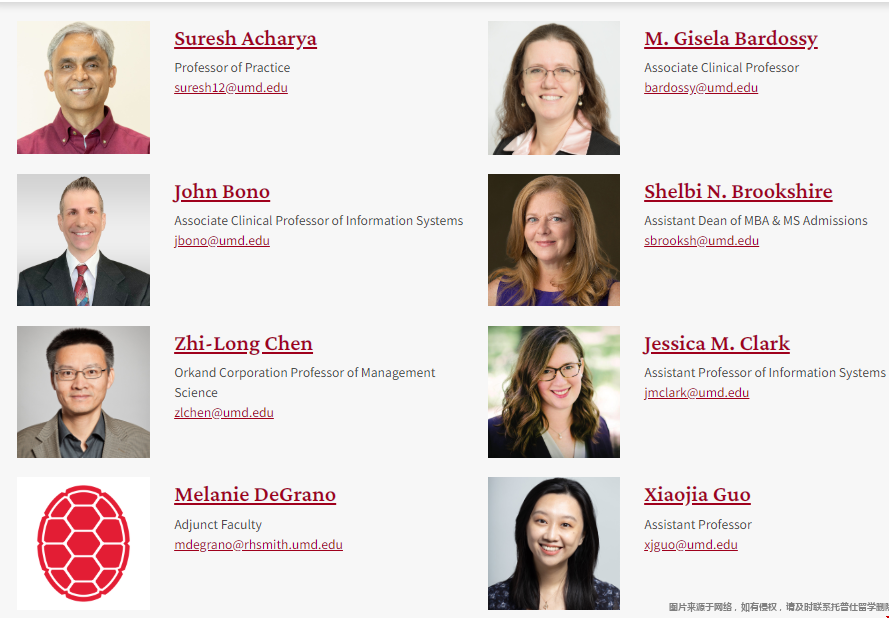The height and width of the screenshot is (618, 889).
Task: Click xjguo@umd.edu email address
Action: coord(691,545)
